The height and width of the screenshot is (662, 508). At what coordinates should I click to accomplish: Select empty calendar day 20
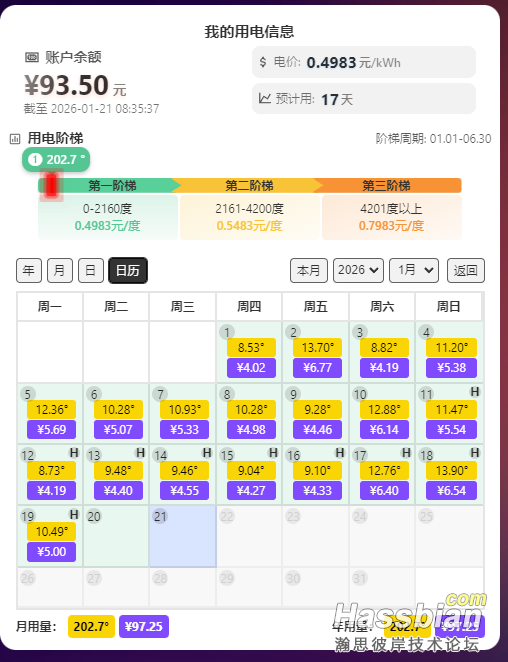point(116,536)
